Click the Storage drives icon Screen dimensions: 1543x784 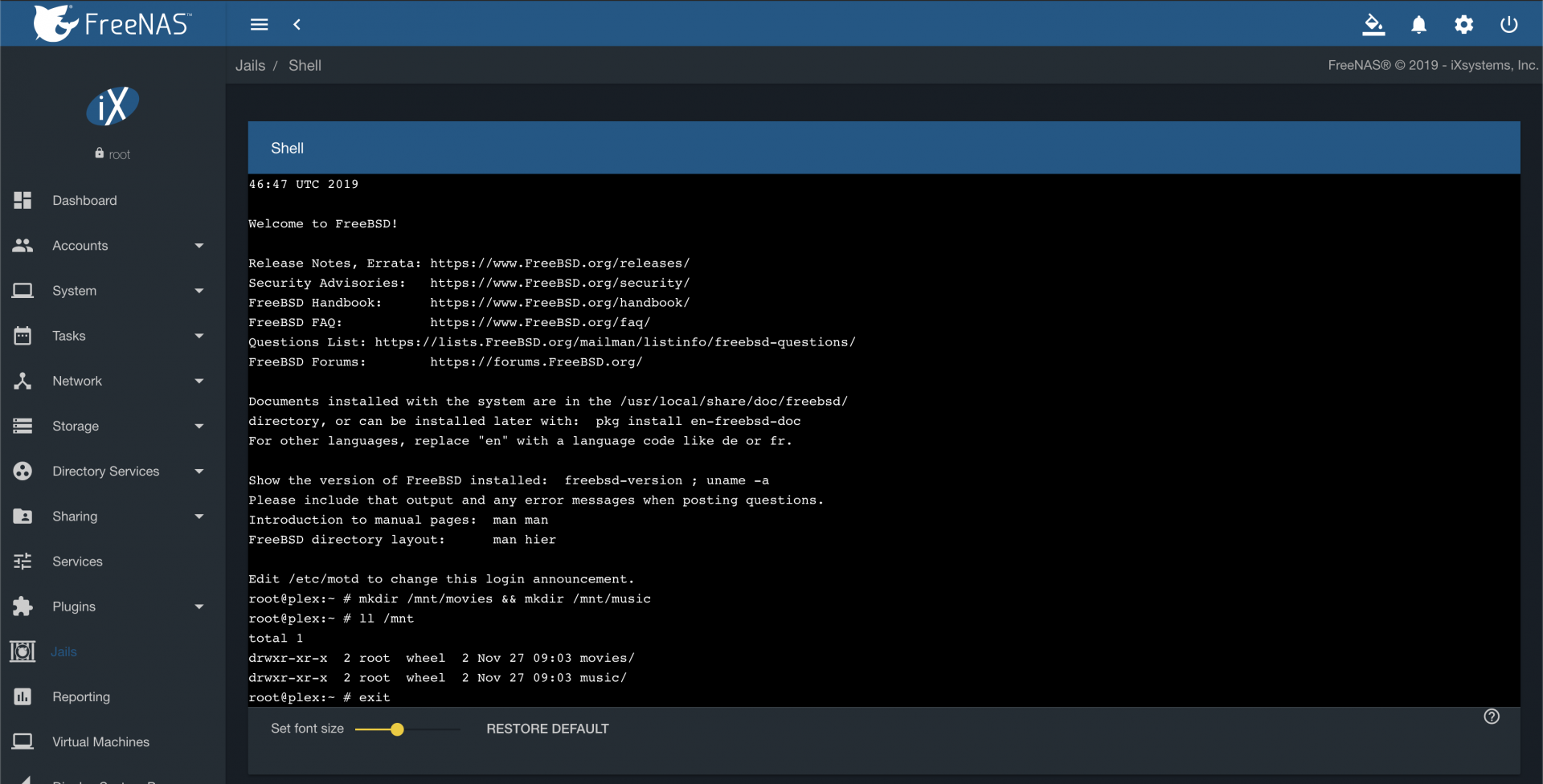(23, 426)
